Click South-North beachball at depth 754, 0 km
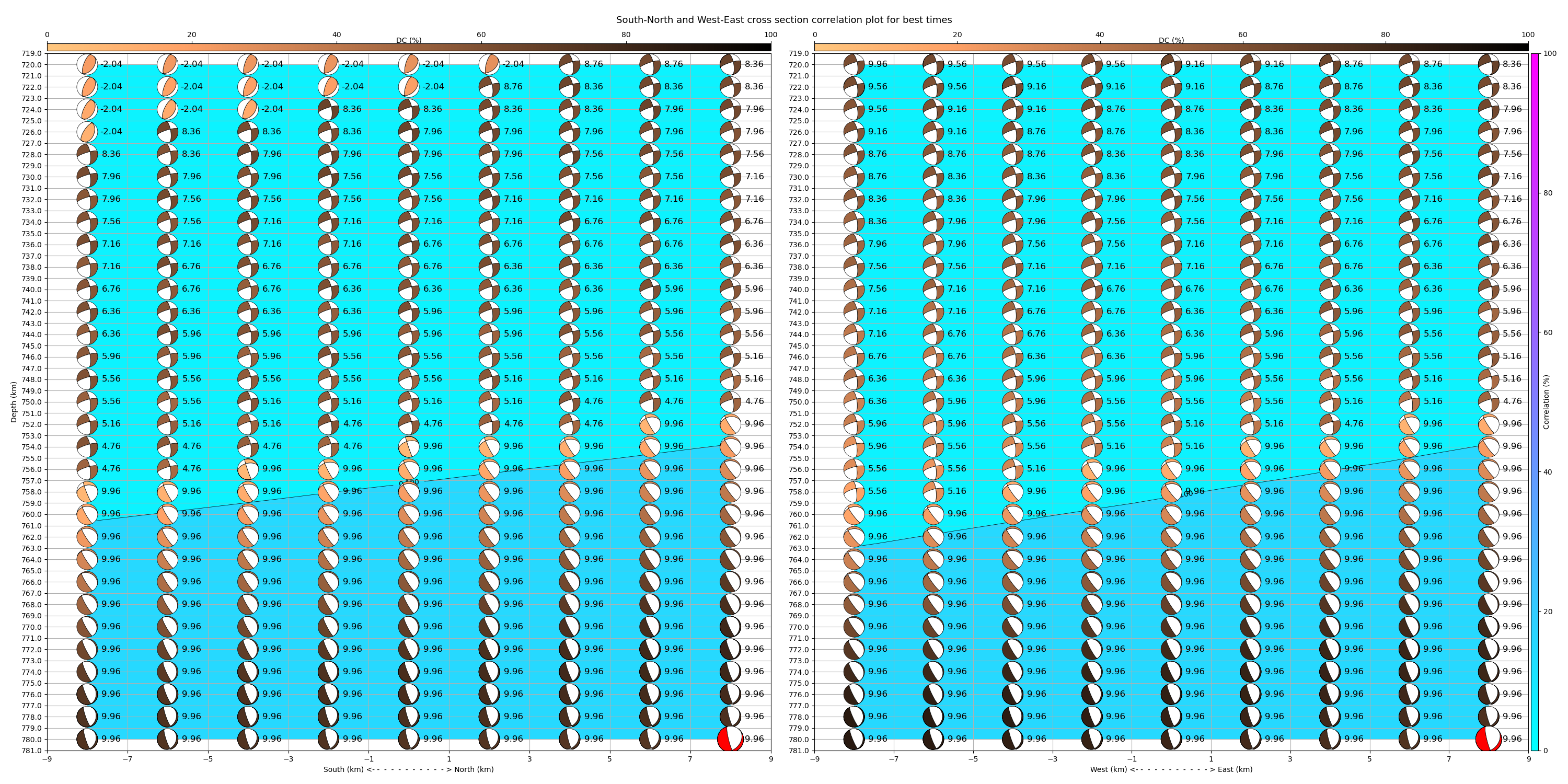 pos(408,447)
